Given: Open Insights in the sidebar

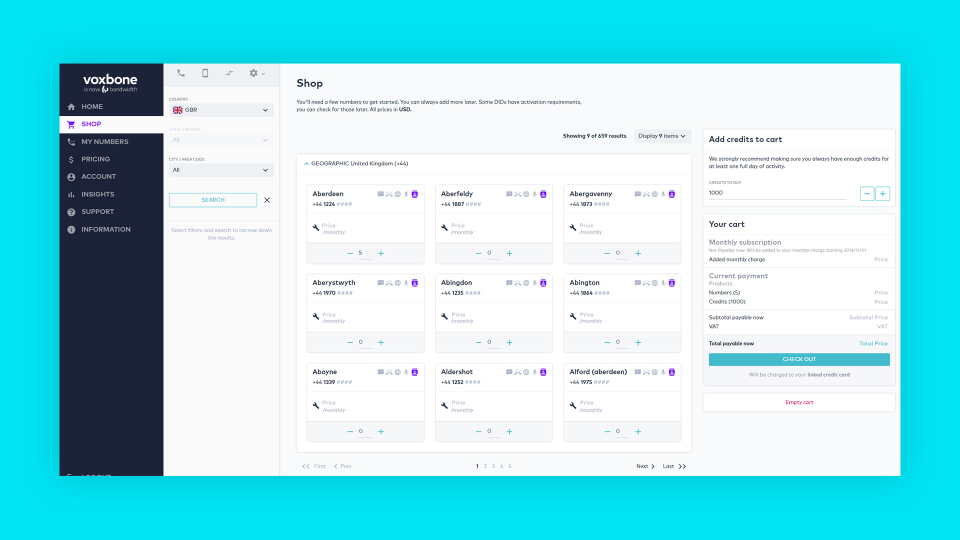Looking at the screenshot, I should (x=111, y=194).
